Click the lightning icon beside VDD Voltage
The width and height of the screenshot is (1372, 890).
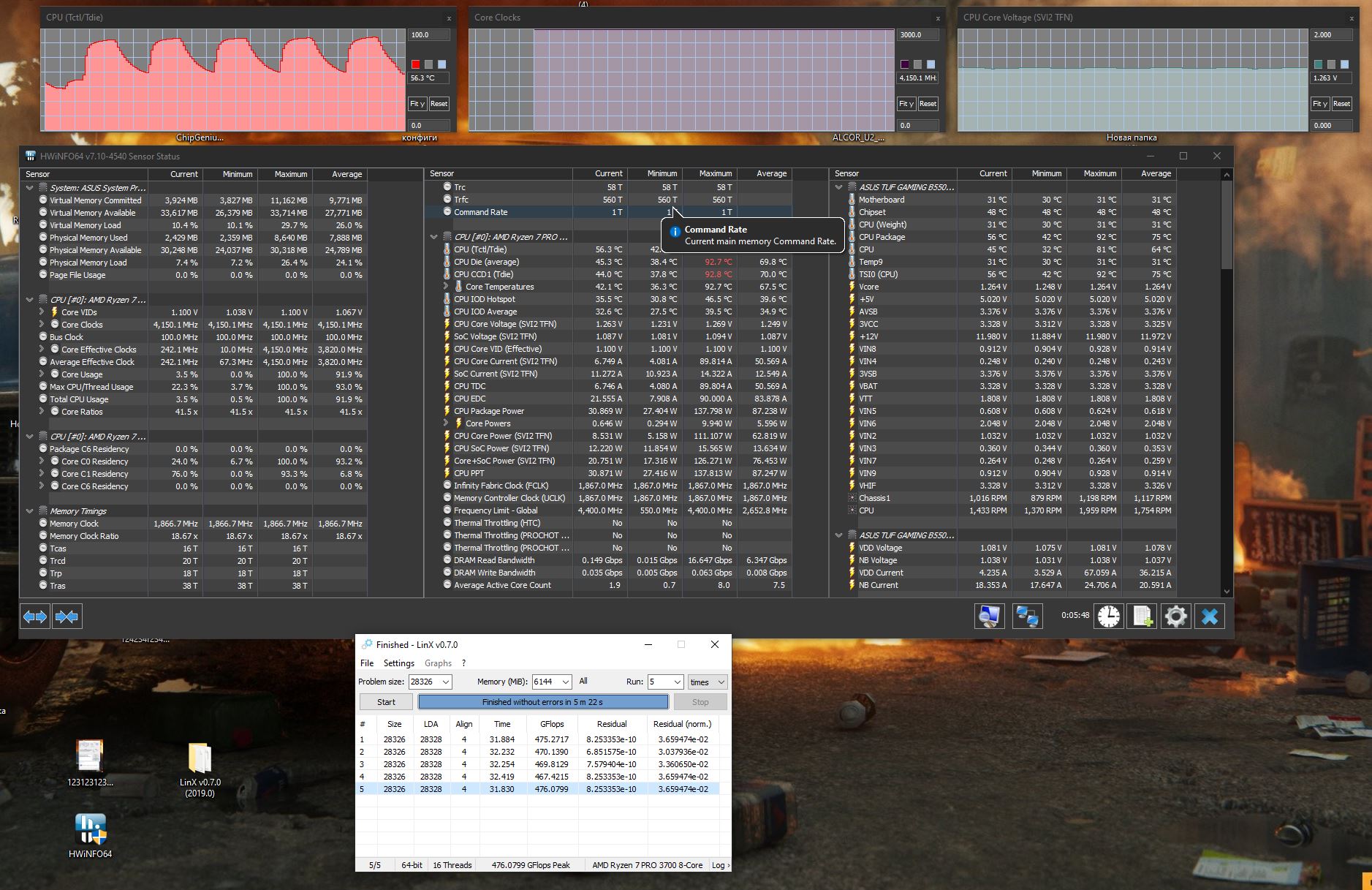click(x=852, y=548)
